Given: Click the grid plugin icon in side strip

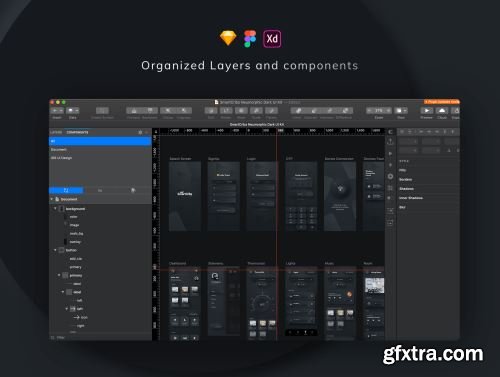Looking at the screenshot, I should (390, 188).
